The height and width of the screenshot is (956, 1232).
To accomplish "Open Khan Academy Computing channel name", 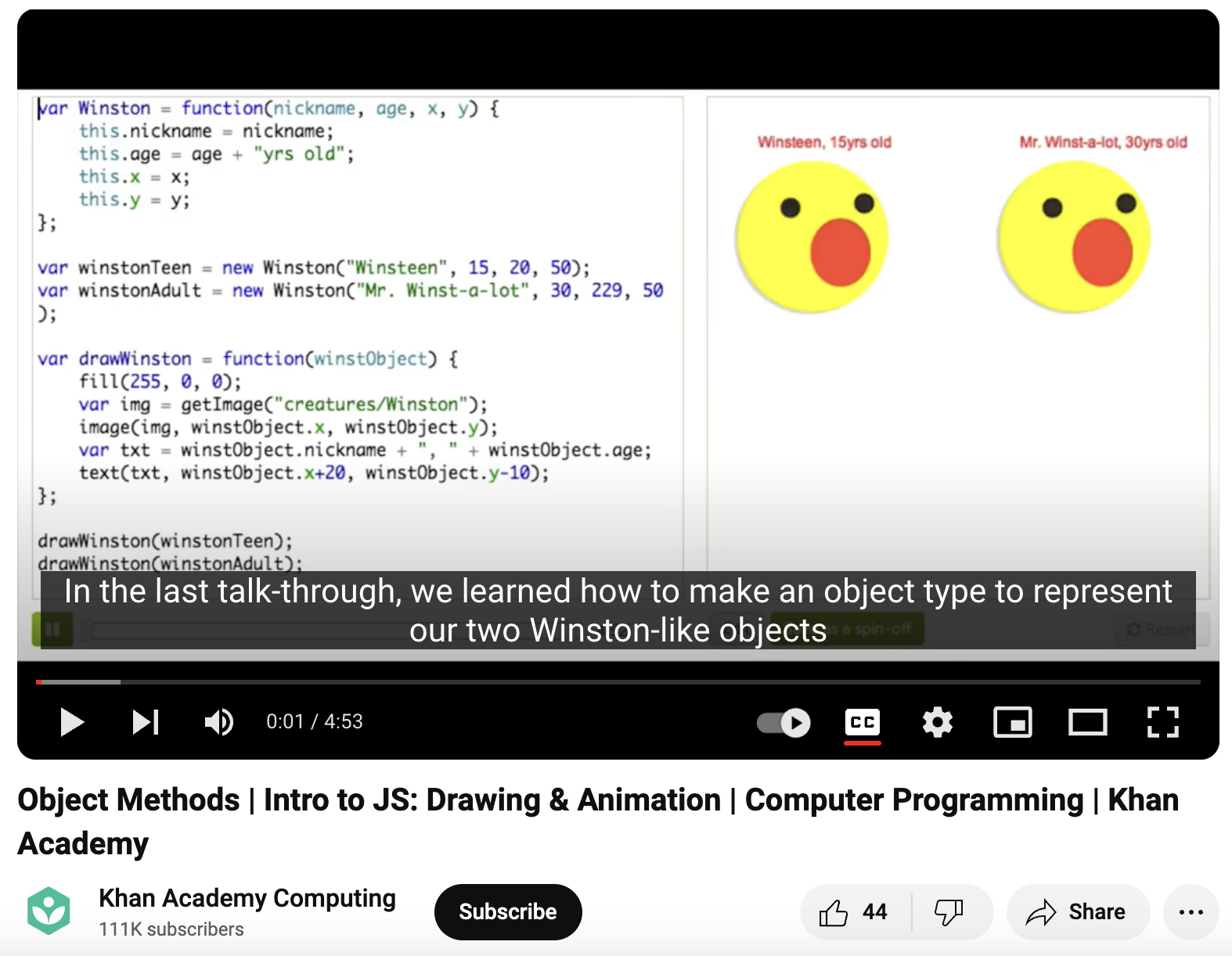I will [247, 897].
